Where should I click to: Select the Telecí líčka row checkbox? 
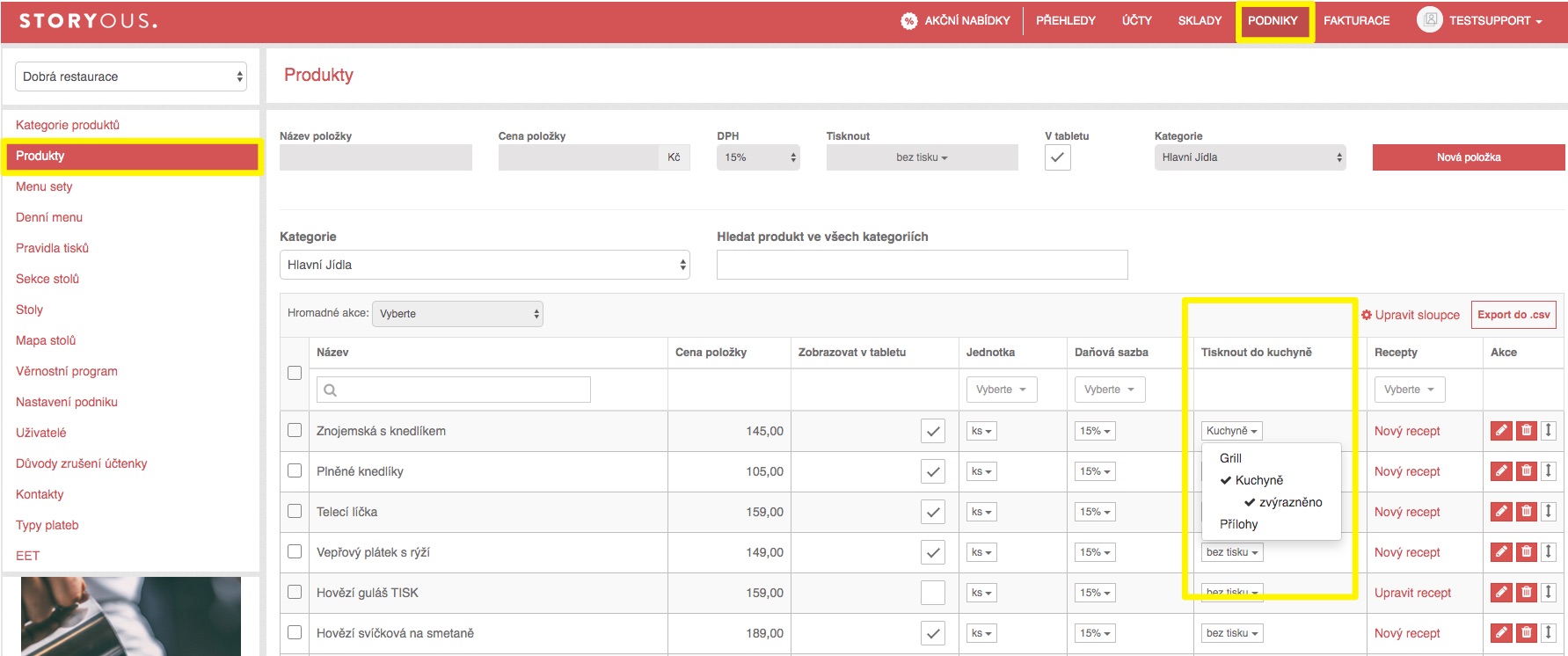coord(295,511)
